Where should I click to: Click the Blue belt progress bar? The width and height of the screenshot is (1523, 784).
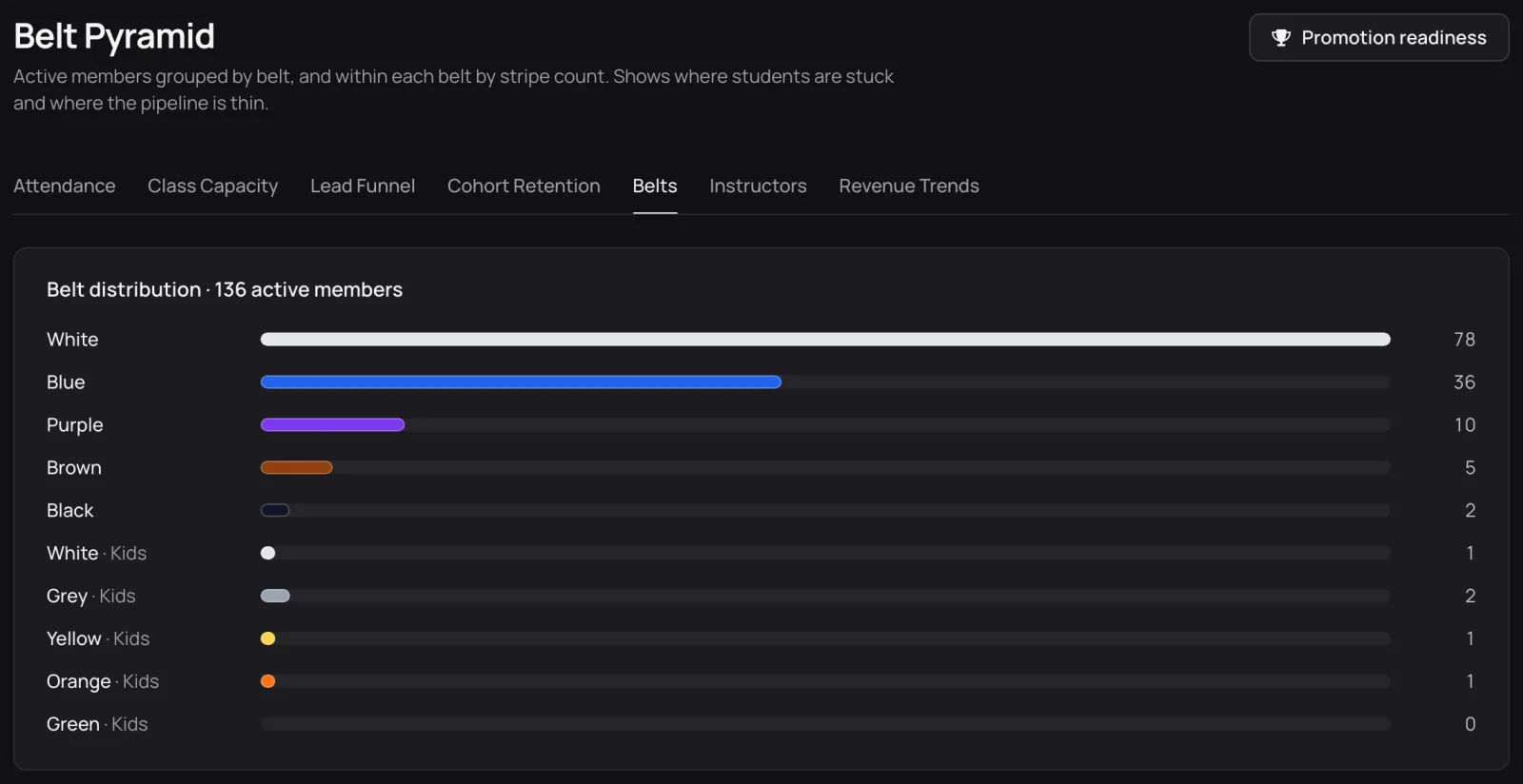pos(521,382)
